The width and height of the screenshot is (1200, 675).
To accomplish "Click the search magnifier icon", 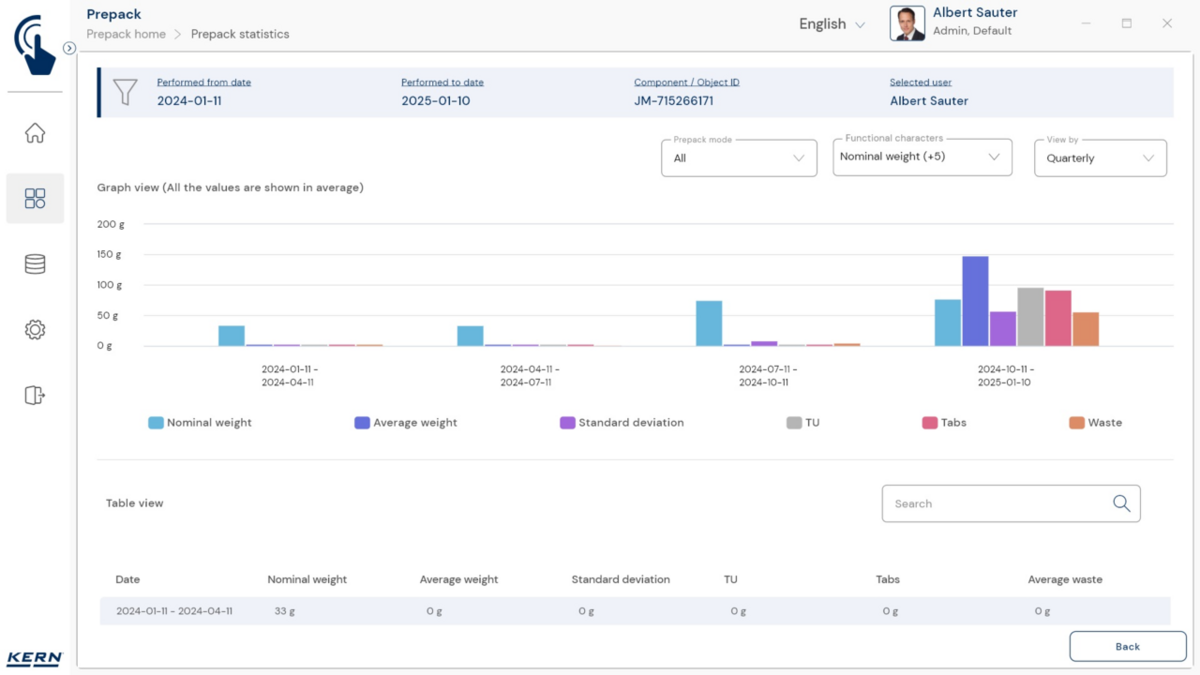I will [x=1121, y=504].
